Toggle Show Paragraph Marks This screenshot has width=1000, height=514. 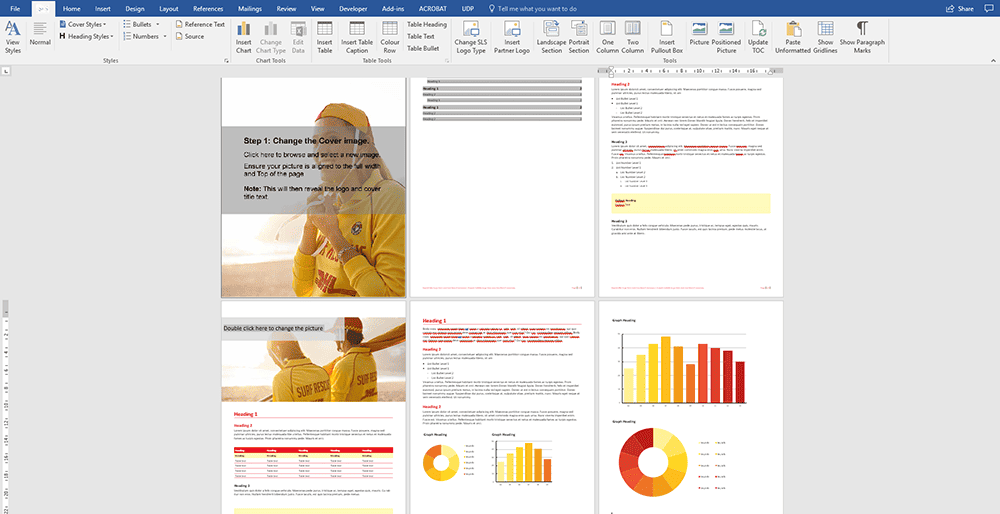coord(862,37)
